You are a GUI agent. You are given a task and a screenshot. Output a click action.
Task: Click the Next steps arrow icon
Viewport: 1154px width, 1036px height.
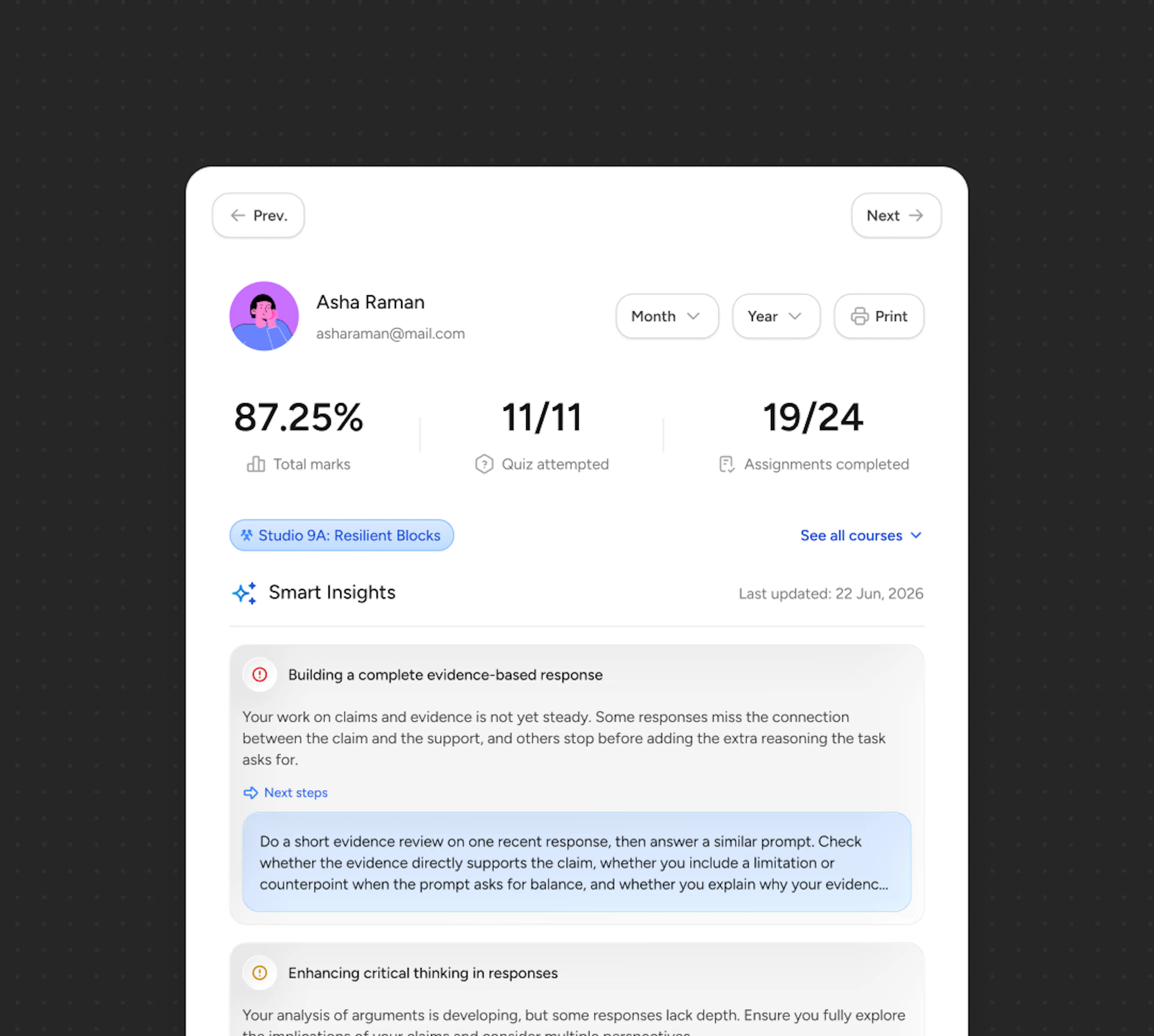coord(251,792)
